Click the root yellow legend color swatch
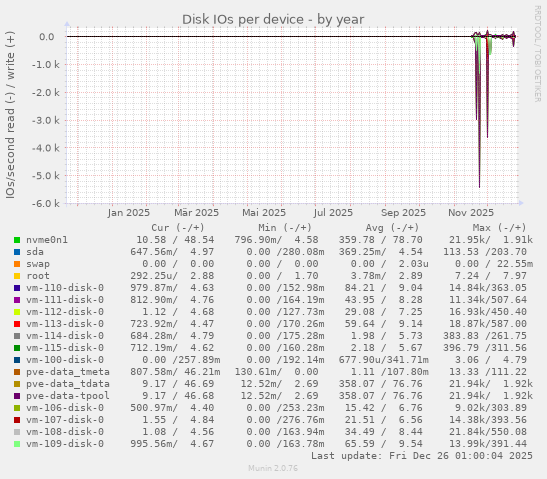The width and height of the screenshot is (547, 479). pyautogui.click(x=17, y=276)
